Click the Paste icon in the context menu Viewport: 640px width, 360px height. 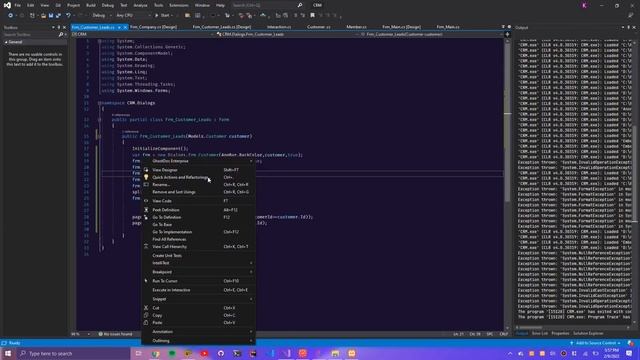(x=146, y=322)
